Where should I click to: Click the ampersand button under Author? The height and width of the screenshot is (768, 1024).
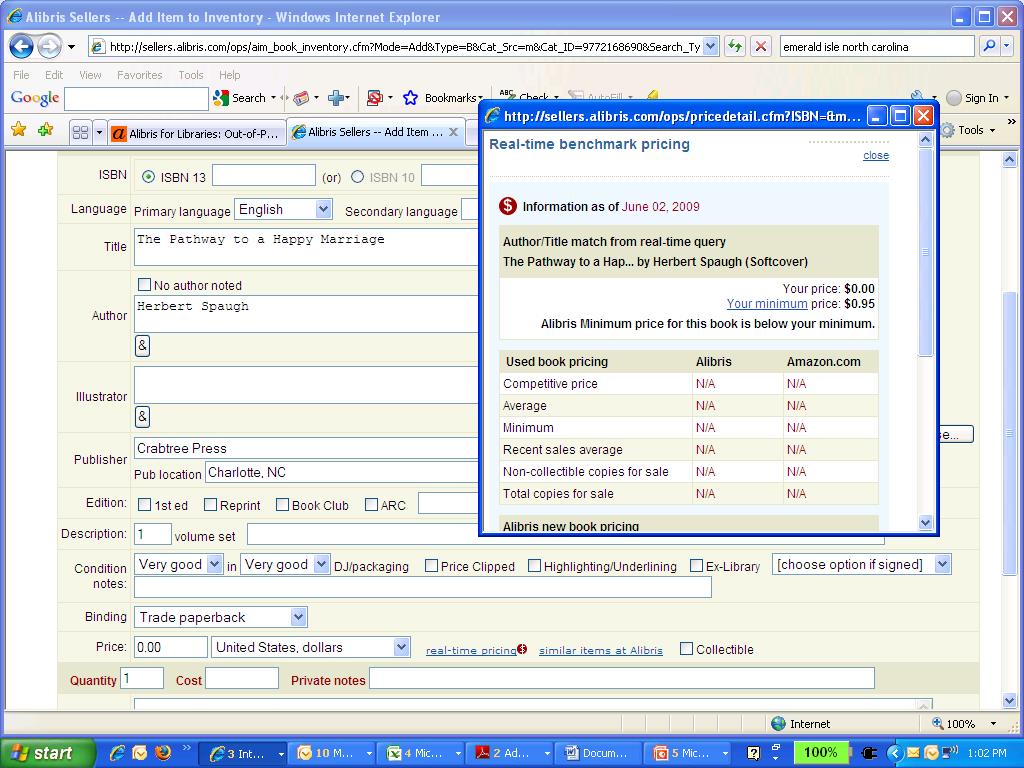(142, 345)
